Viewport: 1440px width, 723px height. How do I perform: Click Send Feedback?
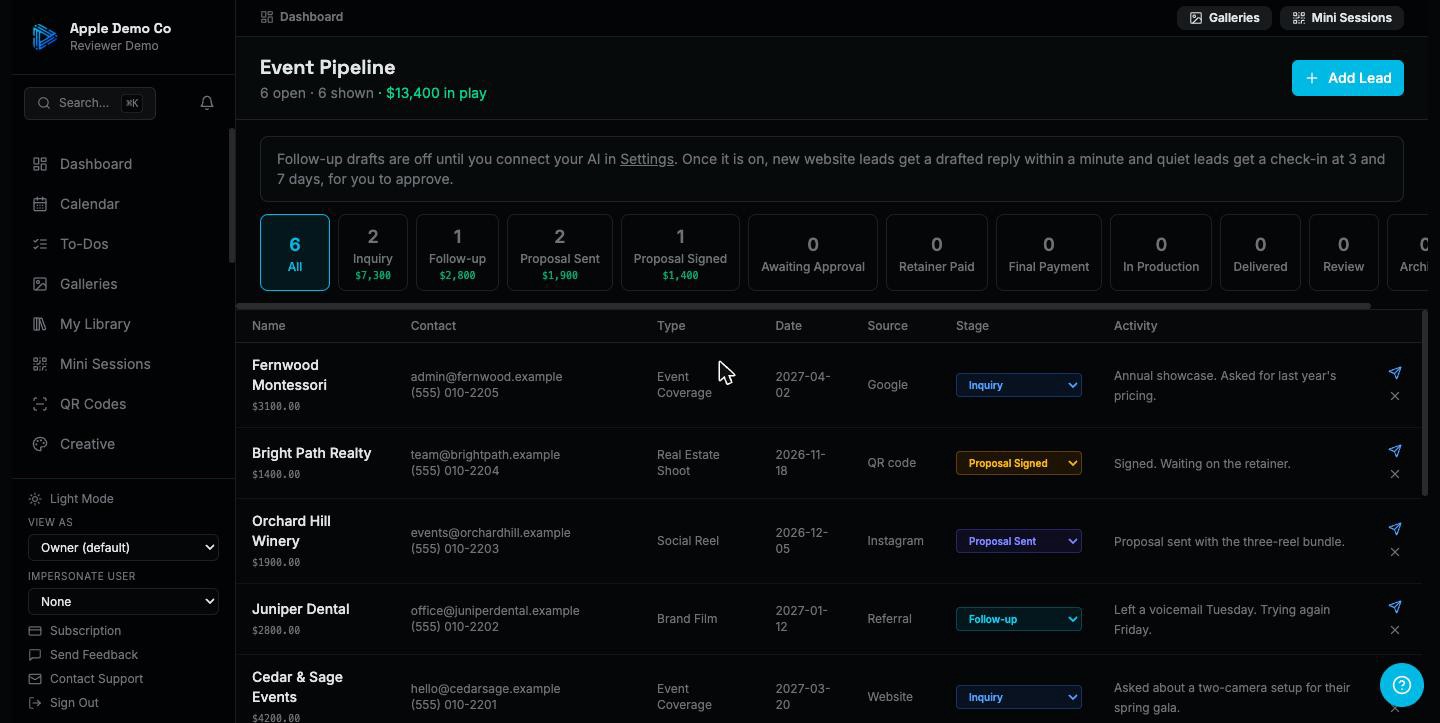pyautogui.click(x=84, y=655)
